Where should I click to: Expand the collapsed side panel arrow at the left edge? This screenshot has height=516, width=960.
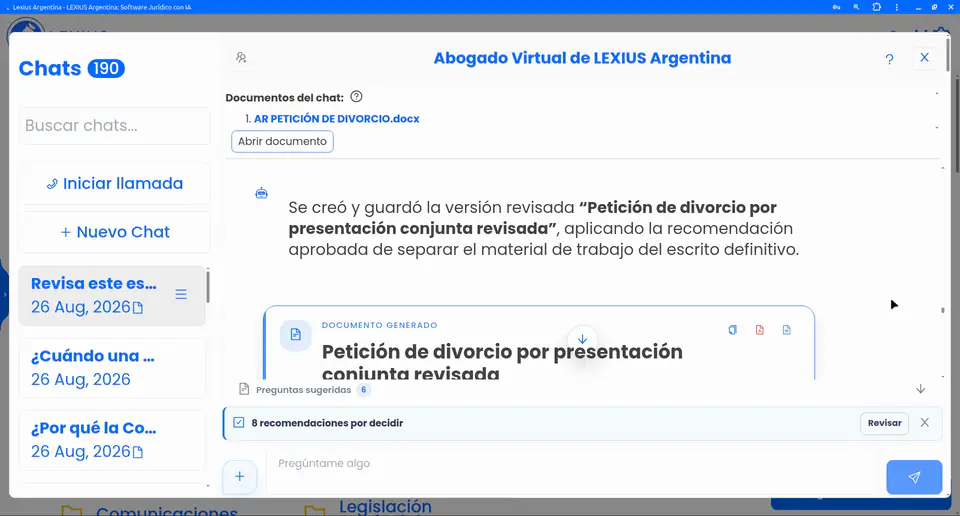pos(4,294)
